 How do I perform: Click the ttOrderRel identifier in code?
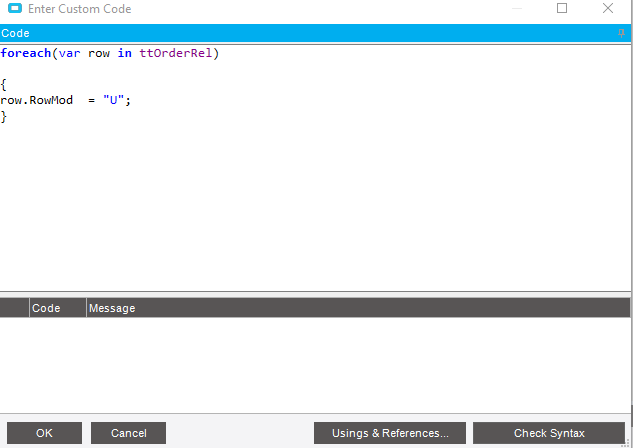pos(176,53)
